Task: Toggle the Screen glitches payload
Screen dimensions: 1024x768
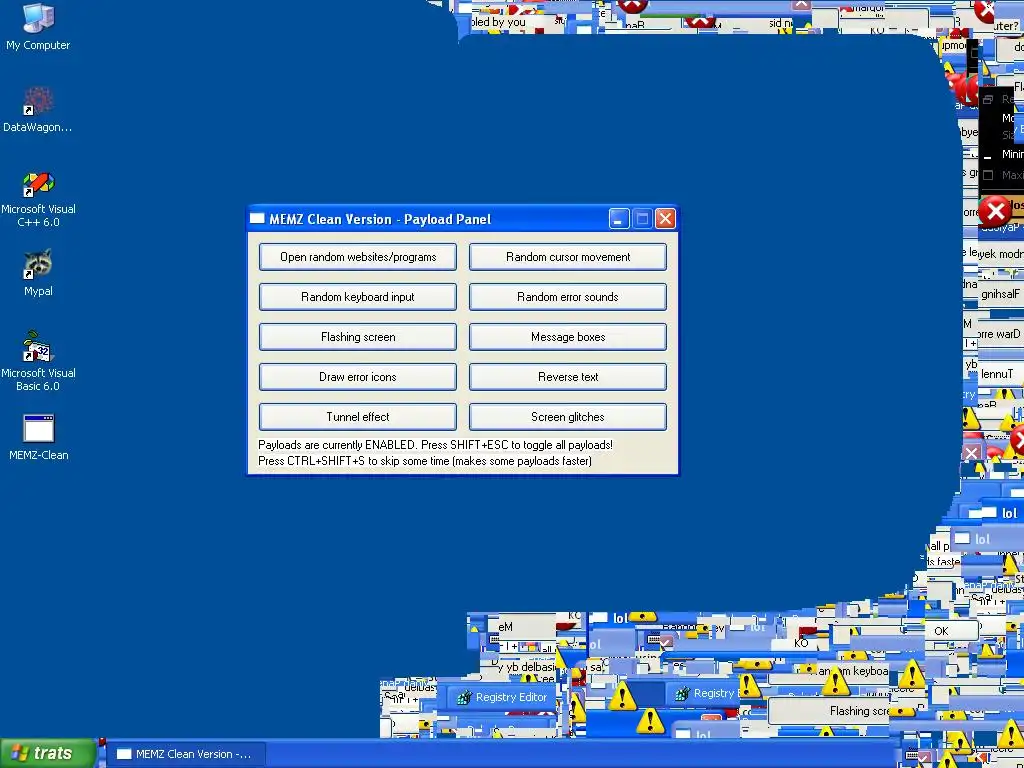Action: point(568,417)
